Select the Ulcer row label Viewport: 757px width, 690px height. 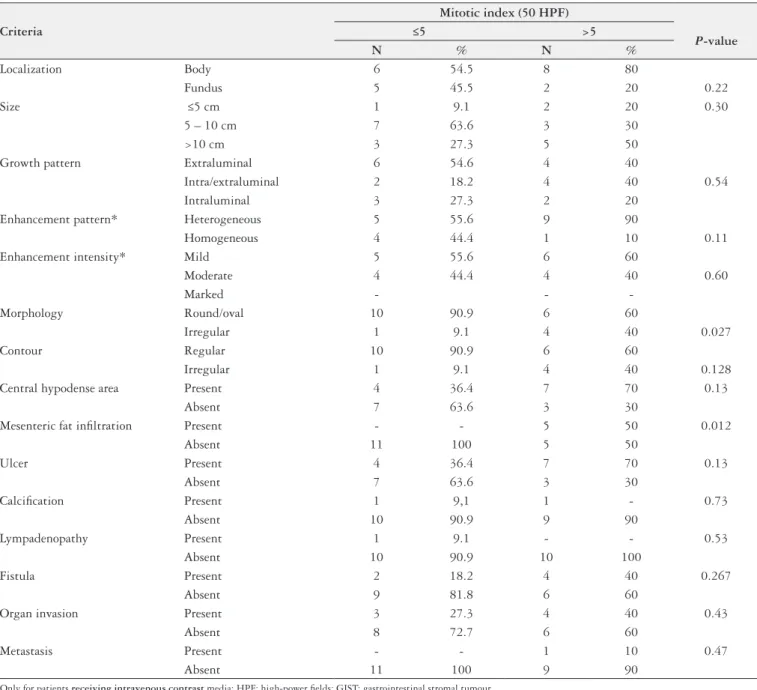[x=14, y=464]
